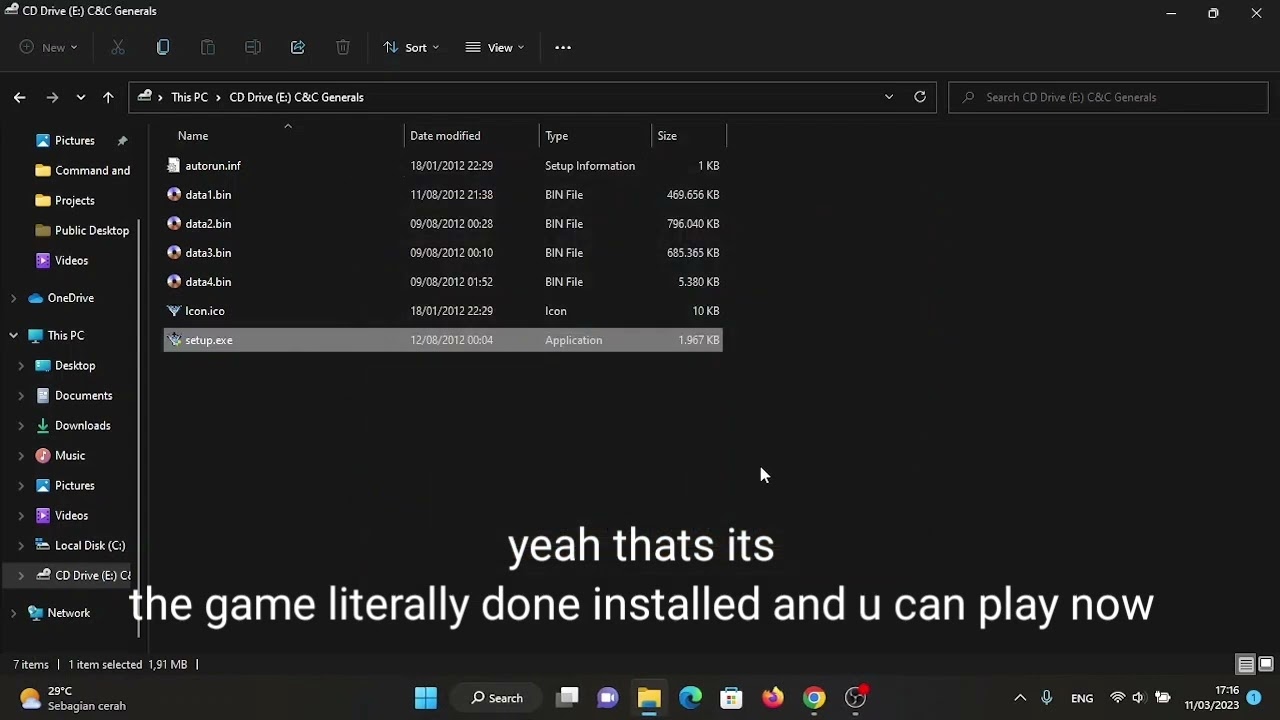Expand the Network tree node
Image resolution: width=1280 pixels, height=720 pixels.
tap(13, 613)
